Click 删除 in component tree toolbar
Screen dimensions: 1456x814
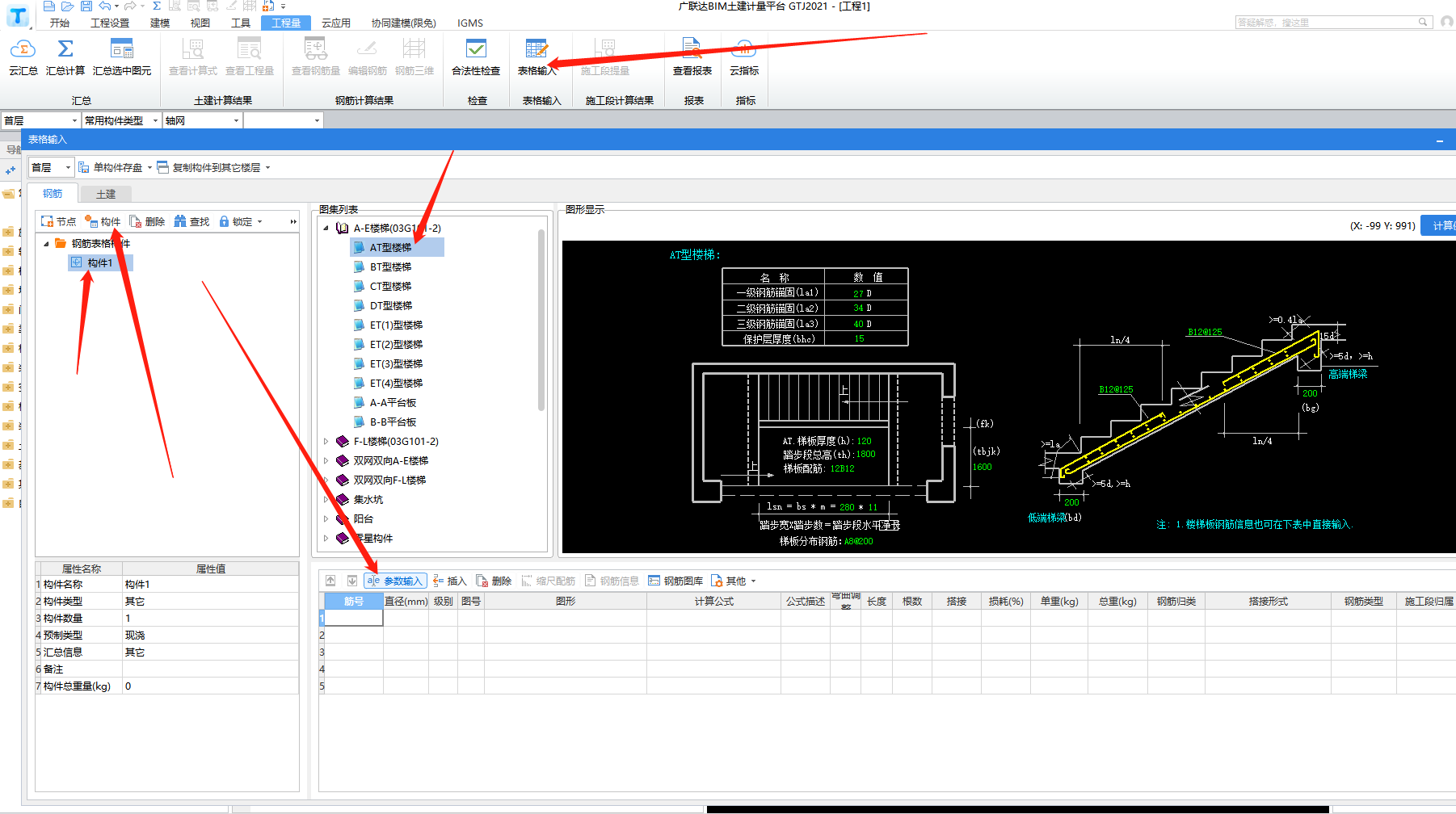(x=147, y=221)
